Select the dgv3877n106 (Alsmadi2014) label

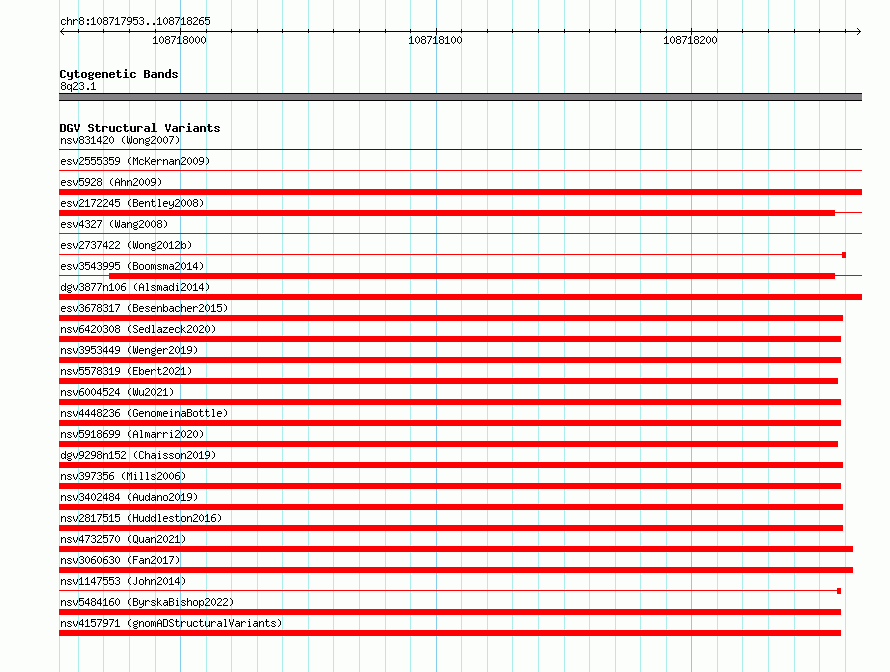(x=135, y=287)
